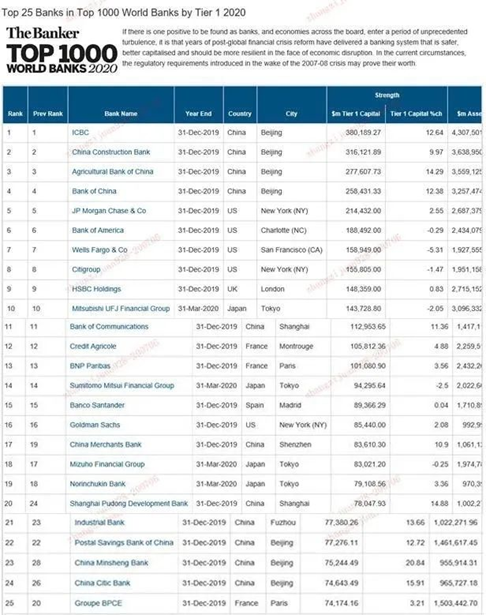Select the value 74,174.16
486x615 pixels.
click(342, 603)
